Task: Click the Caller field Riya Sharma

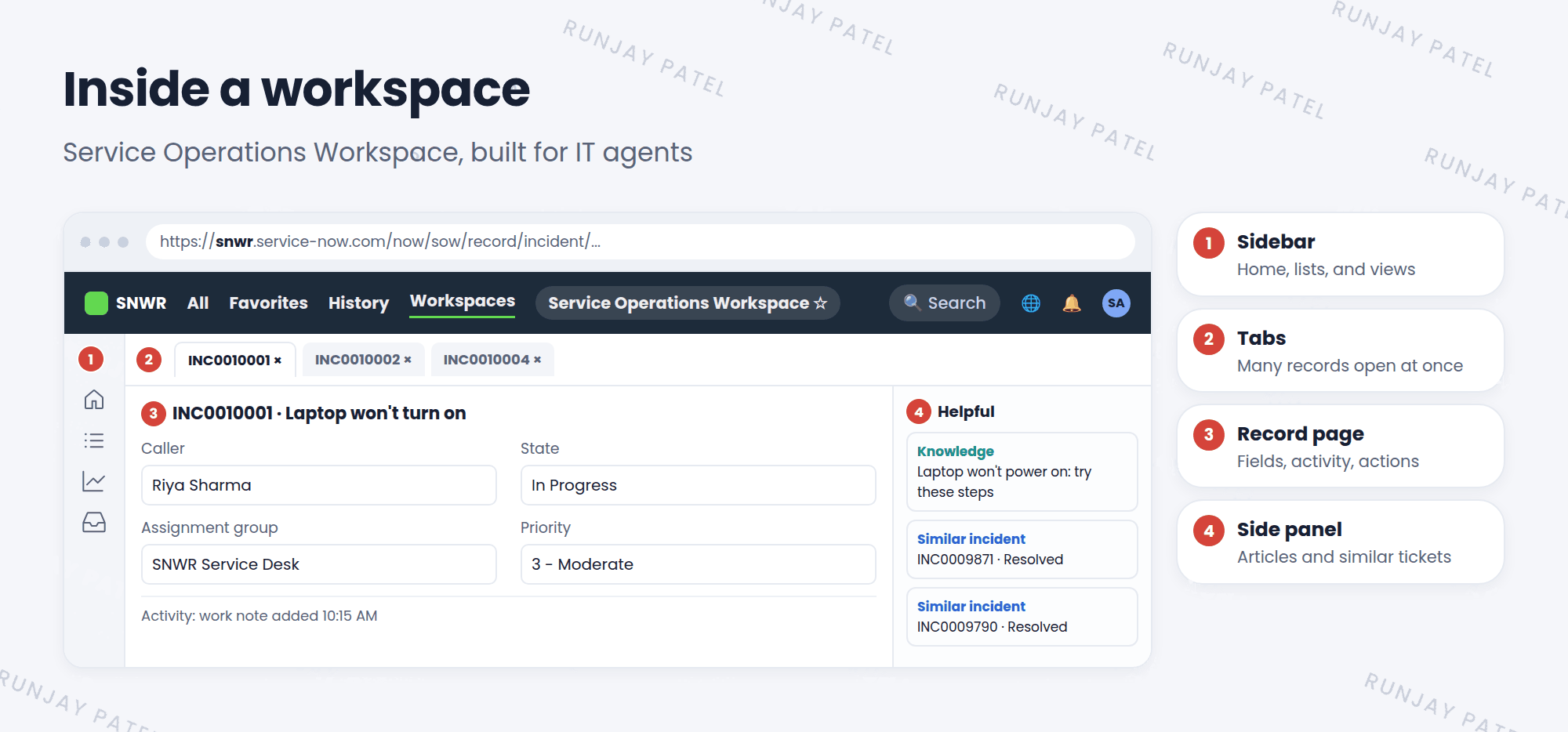Action: point(318,485)
